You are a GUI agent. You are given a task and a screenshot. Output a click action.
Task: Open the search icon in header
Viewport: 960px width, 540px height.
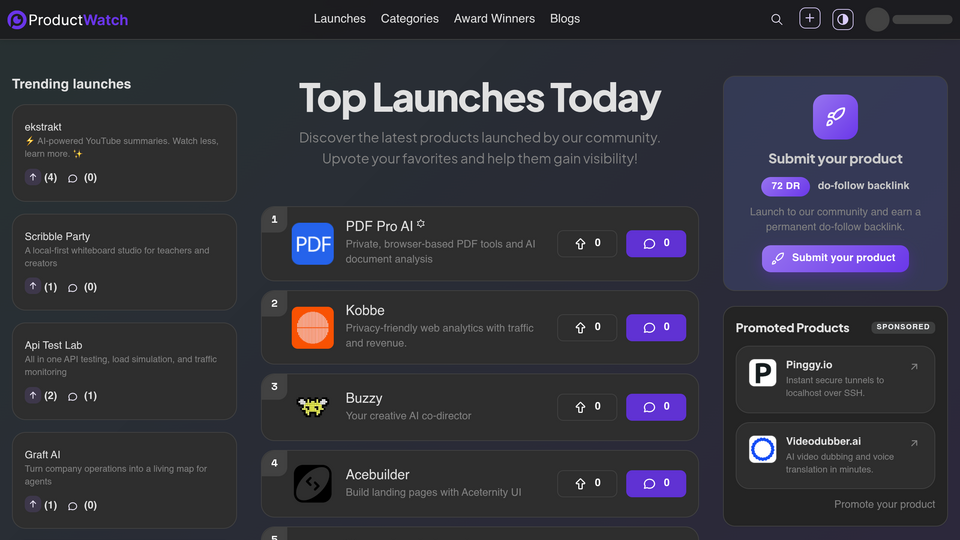776,20
